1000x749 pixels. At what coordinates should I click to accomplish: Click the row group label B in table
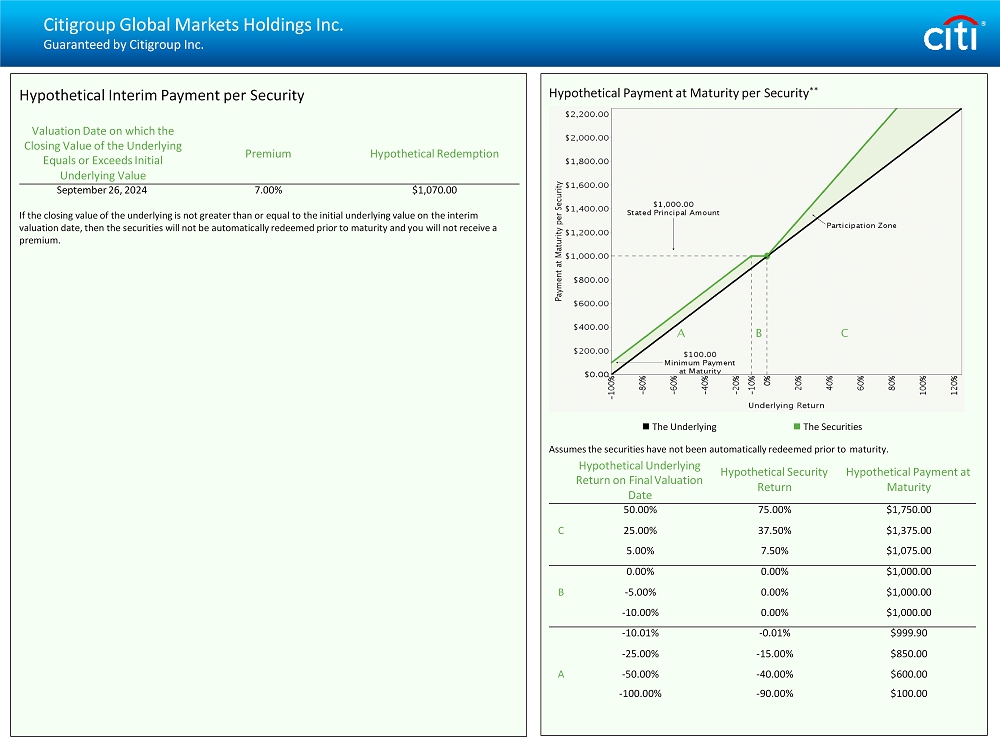561,592
